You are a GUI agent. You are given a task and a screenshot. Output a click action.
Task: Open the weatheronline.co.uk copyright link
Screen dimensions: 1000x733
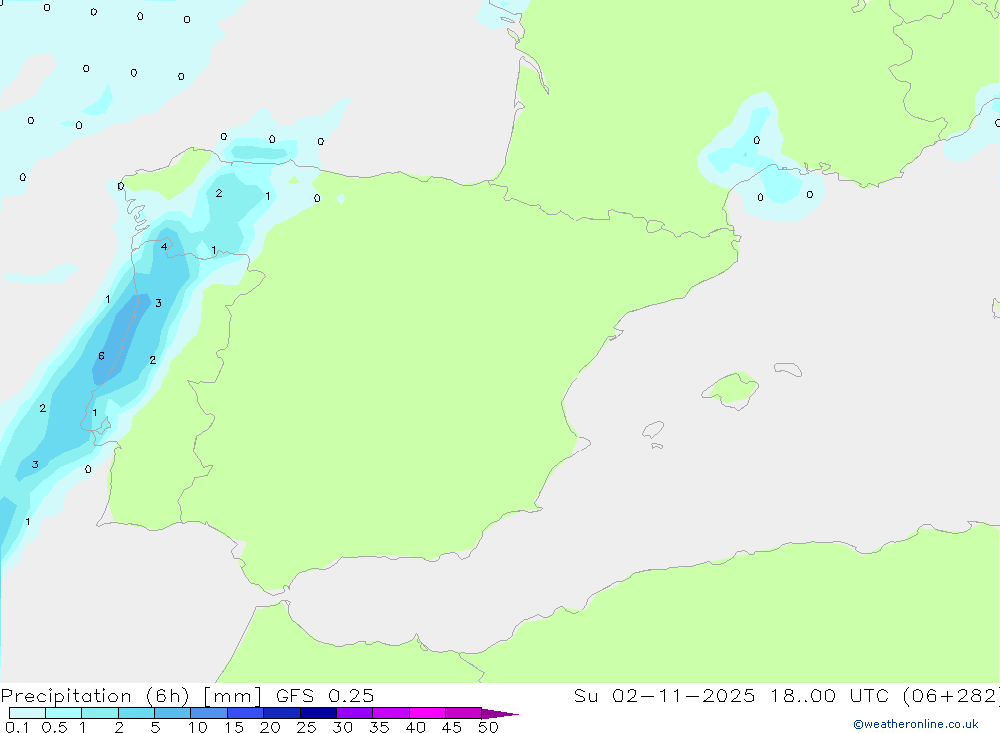[x=916, y=724]
